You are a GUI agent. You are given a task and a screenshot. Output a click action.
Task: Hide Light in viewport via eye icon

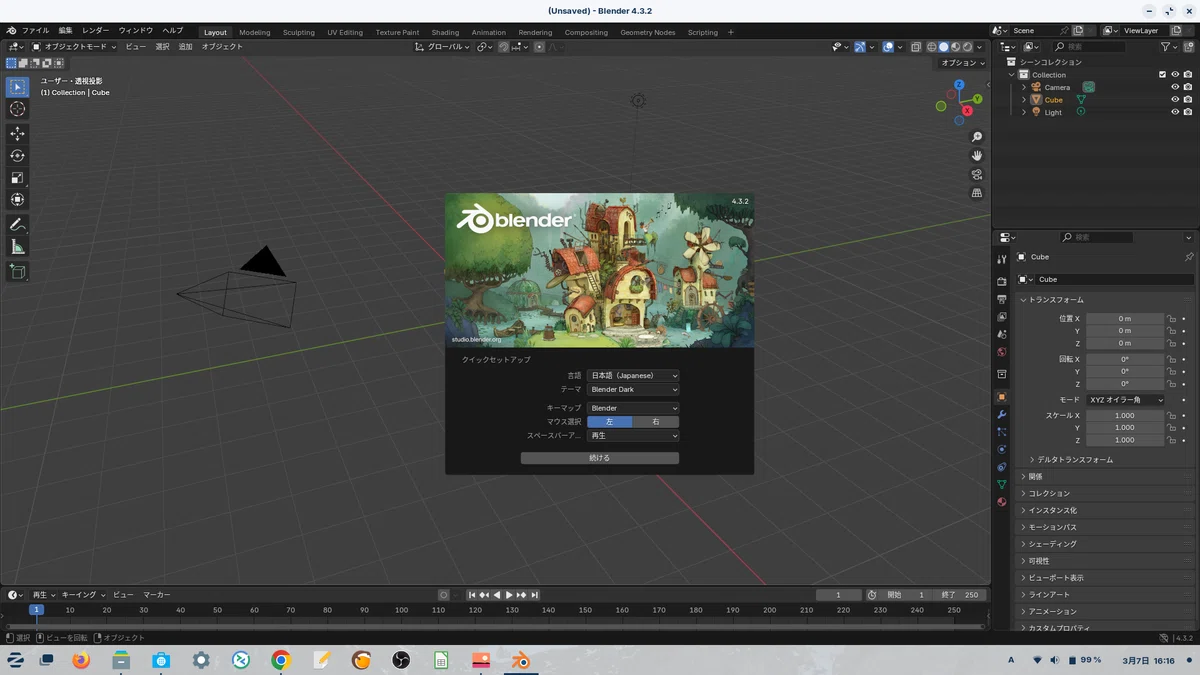pos(1175,112)
